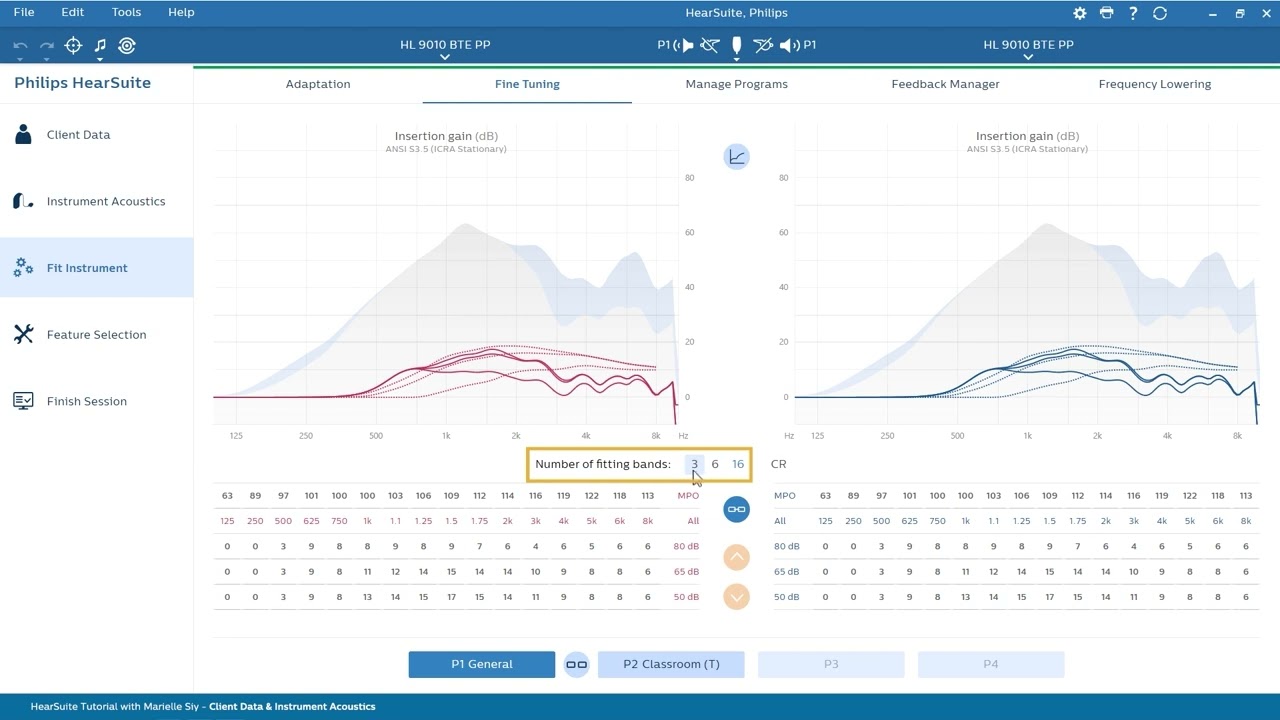
Task: Mute left P1 instrument speaker icon
Action: click(685, 45)
